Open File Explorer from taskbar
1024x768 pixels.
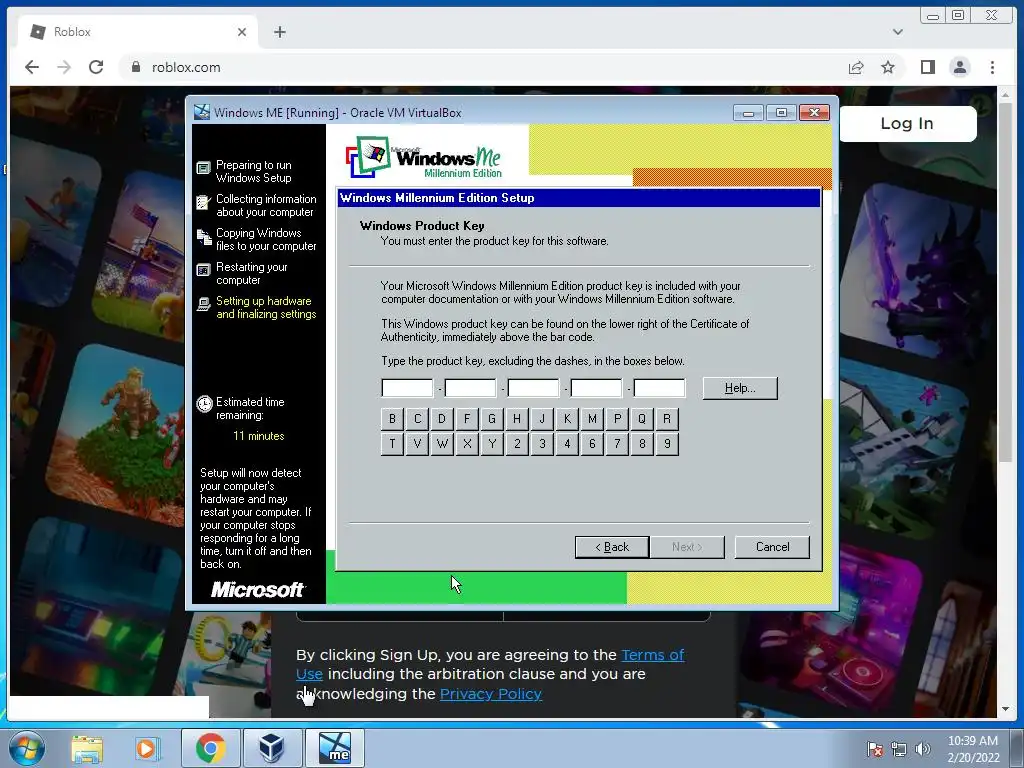pyautogui.click(x=87, y=748)
